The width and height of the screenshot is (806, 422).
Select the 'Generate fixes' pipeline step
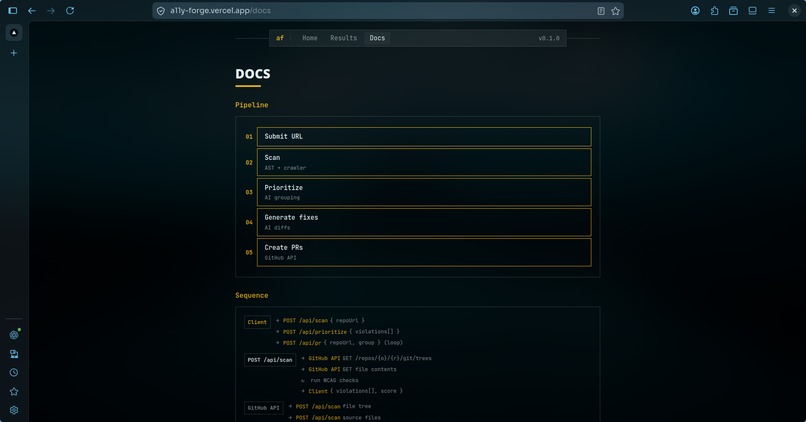pos(424,222)
